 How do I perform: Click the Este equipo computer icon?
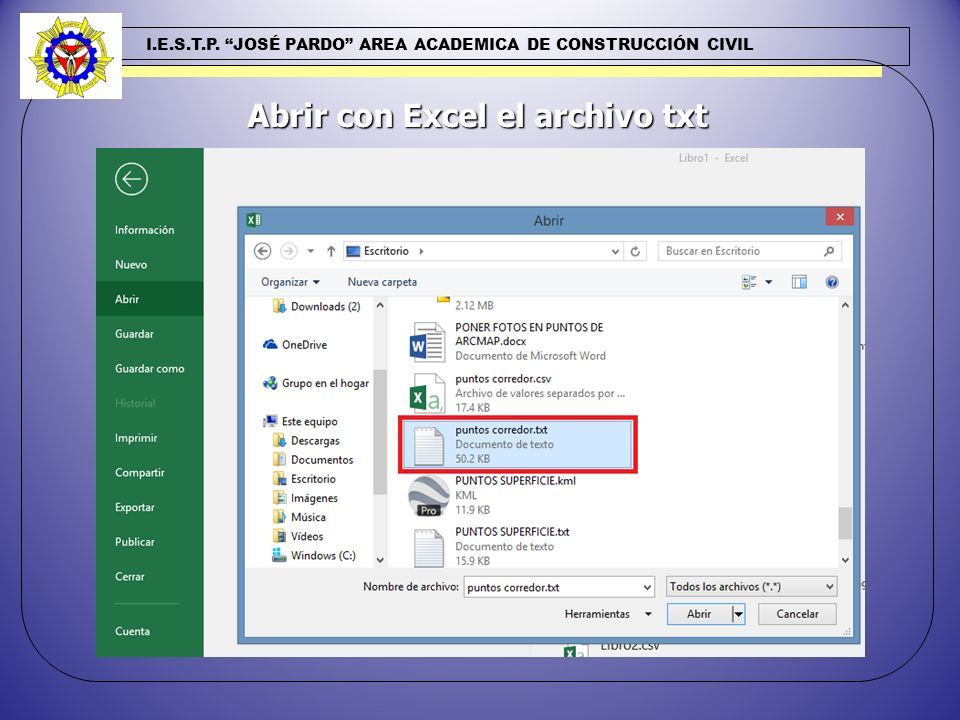(x=270, y=421)
